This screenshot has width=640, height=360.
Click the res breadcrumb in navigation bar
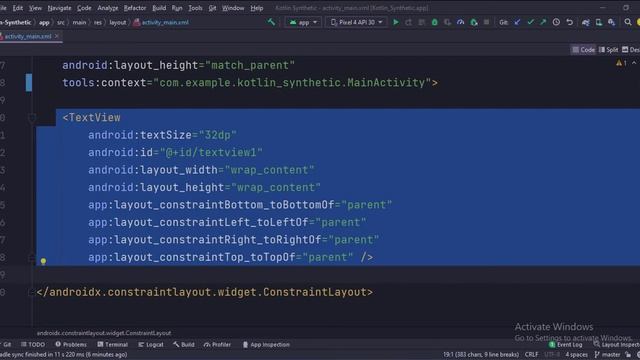point(98,22)
